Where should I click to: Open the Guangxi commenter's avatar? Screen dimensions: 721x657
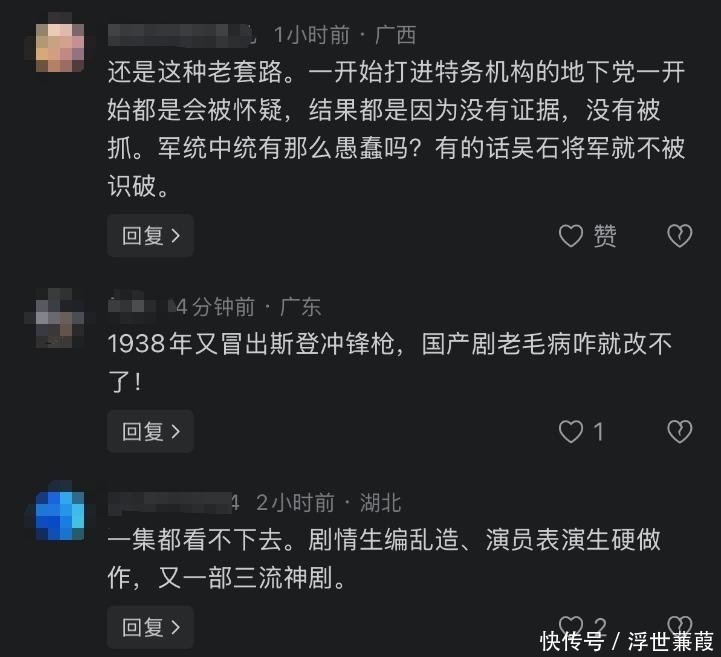click(x=60, y=47)
